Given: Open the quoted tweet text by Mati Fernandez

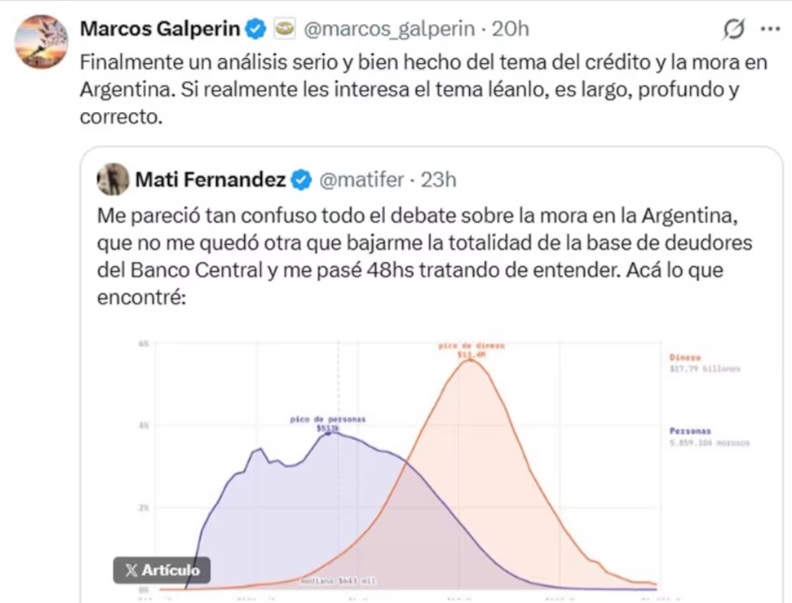Looking at the screenshot, I should 425,257.
